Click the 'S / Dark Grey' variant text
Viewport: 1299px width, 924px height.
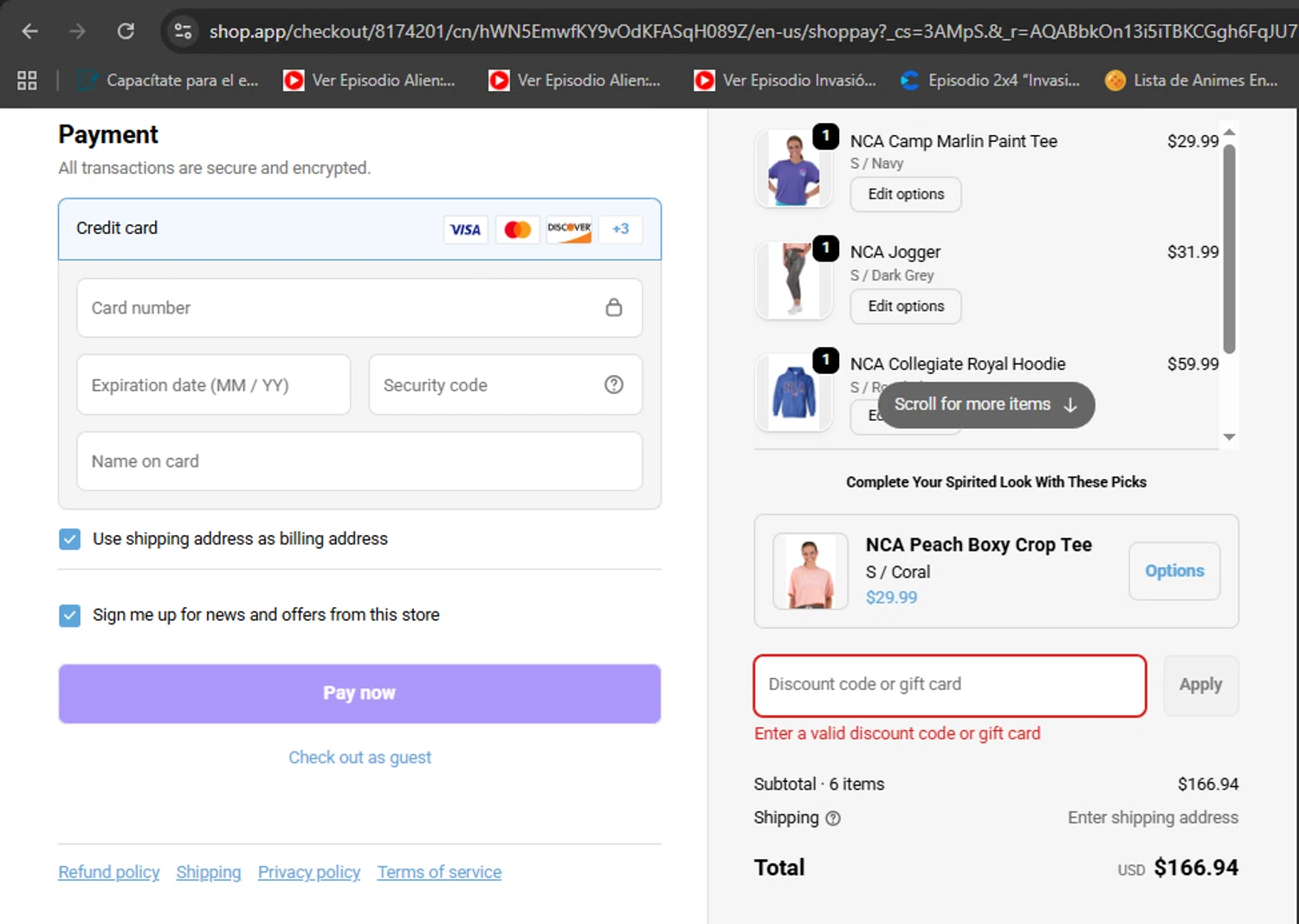coord(892,275)
